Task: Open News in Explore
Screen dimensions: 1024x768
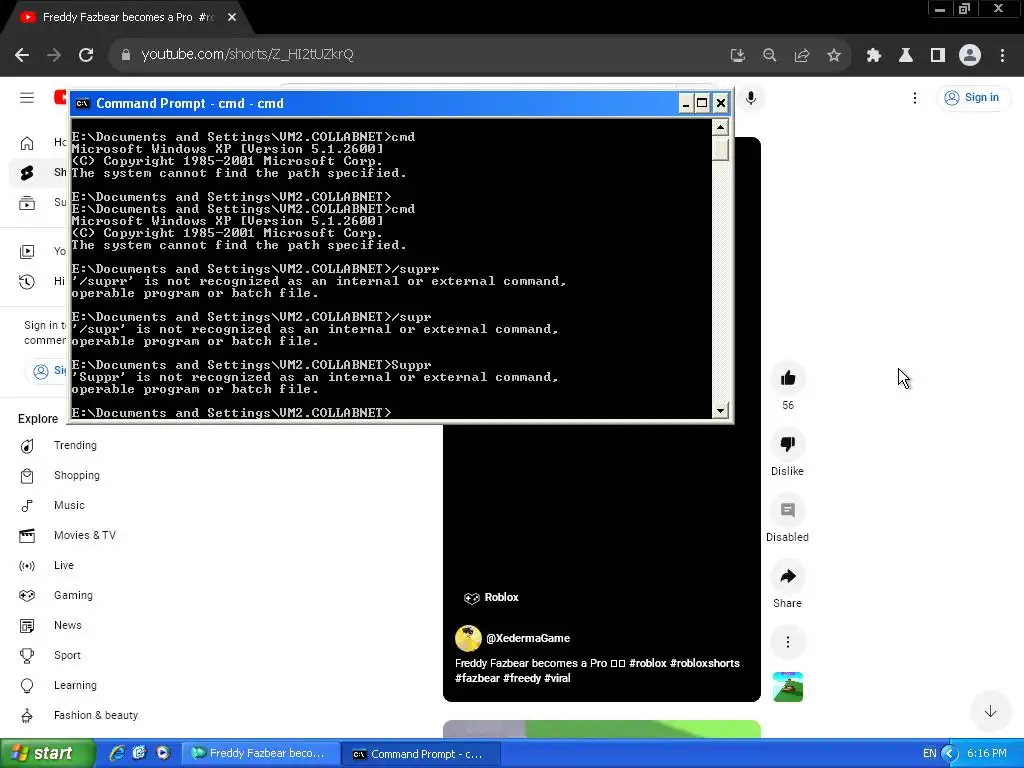Action: point(68,626)
